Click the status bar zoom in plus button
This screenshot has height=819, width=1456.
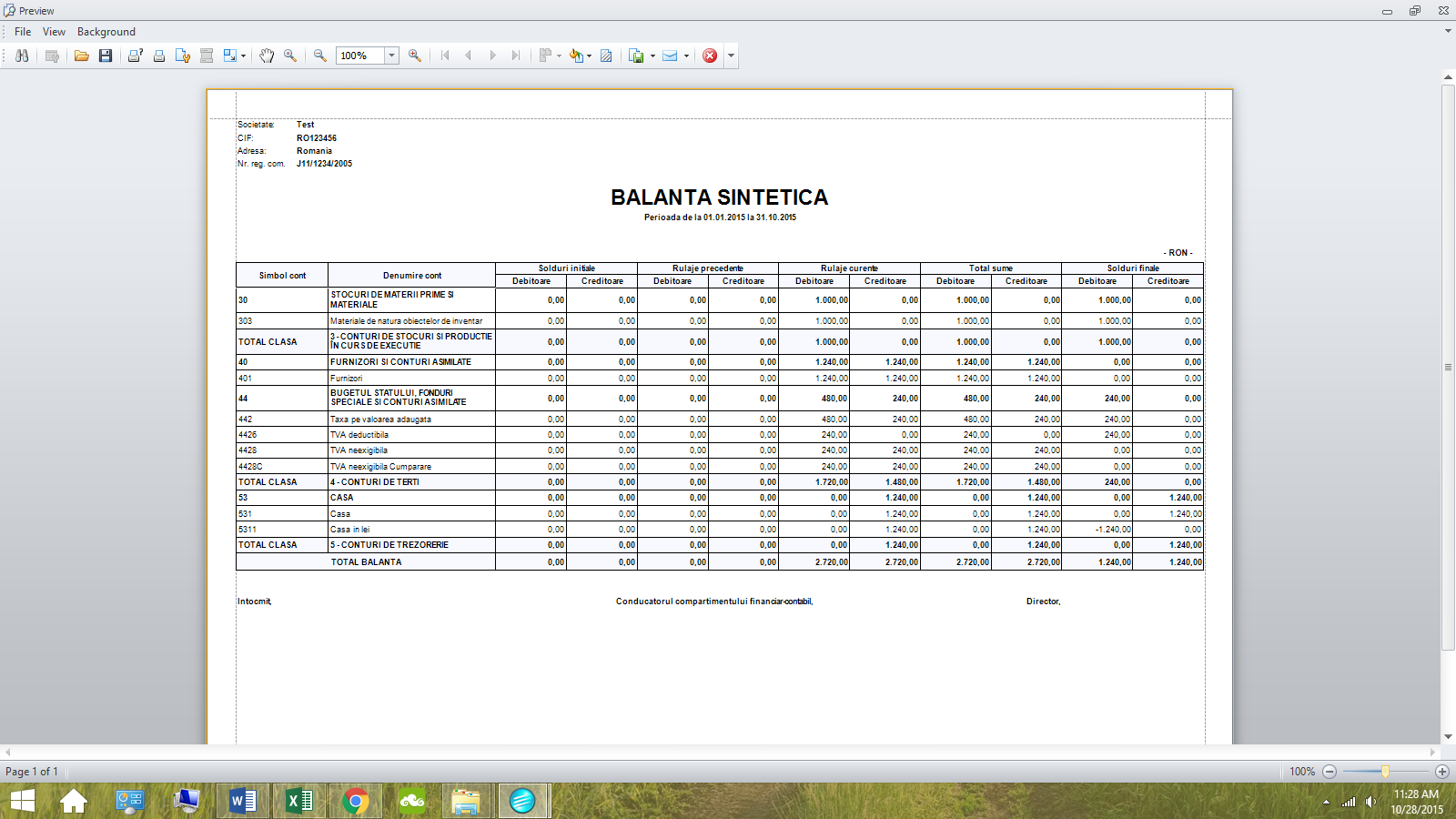[1442, 772]
